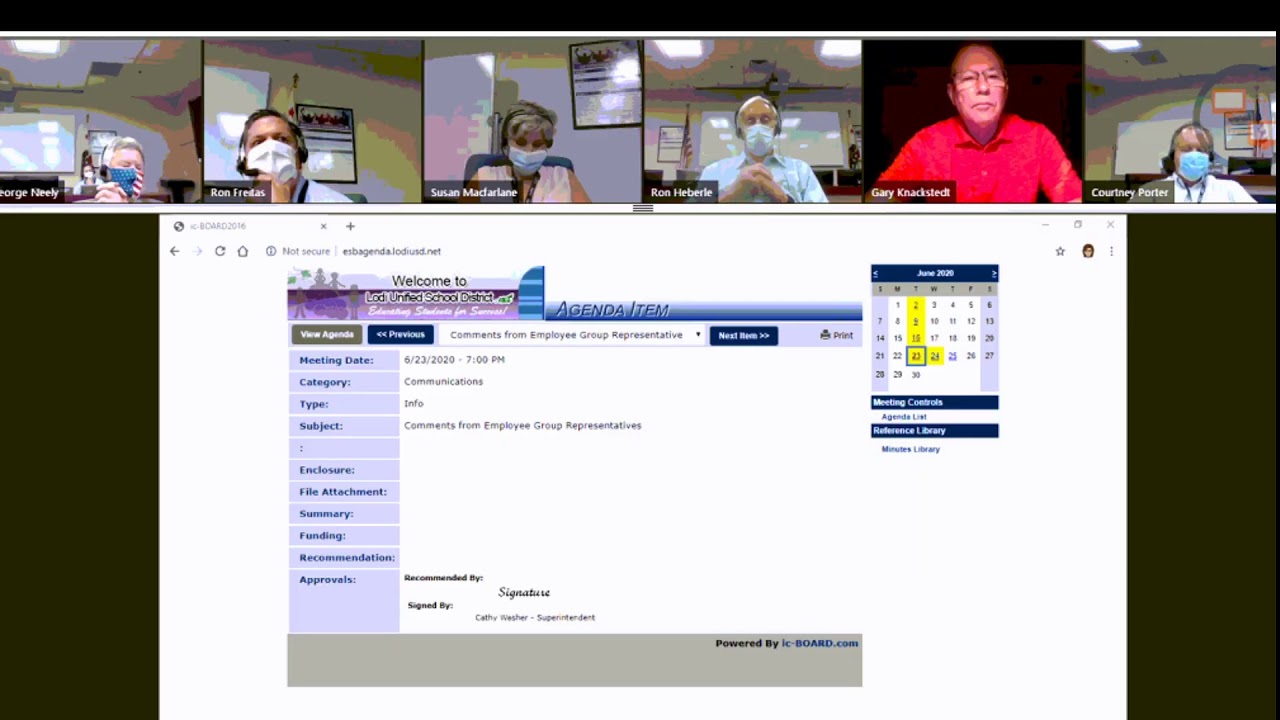
Task: Click the Reference Library header
Action: point(934,431)
